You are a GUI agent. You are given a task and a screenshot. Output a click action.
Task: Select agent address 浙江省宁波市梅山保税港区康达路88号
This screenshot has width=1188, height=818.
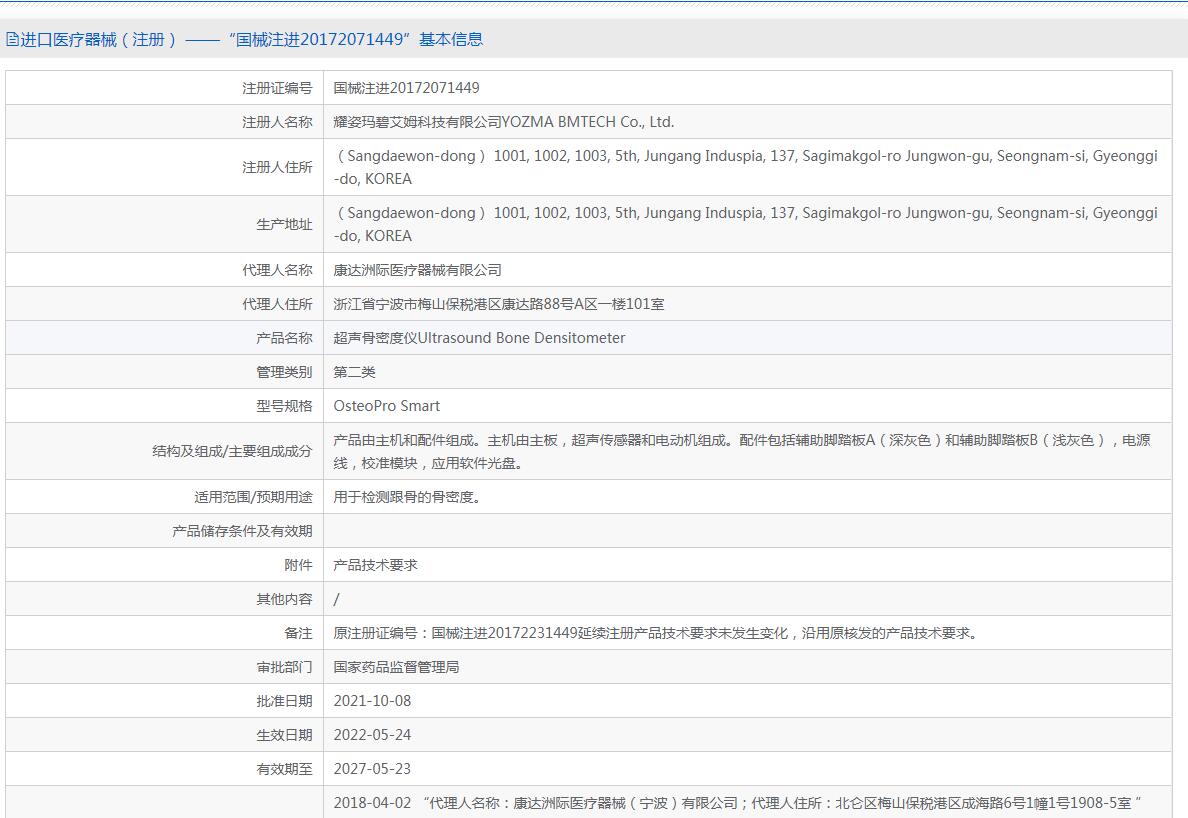[x=499, y=304]
